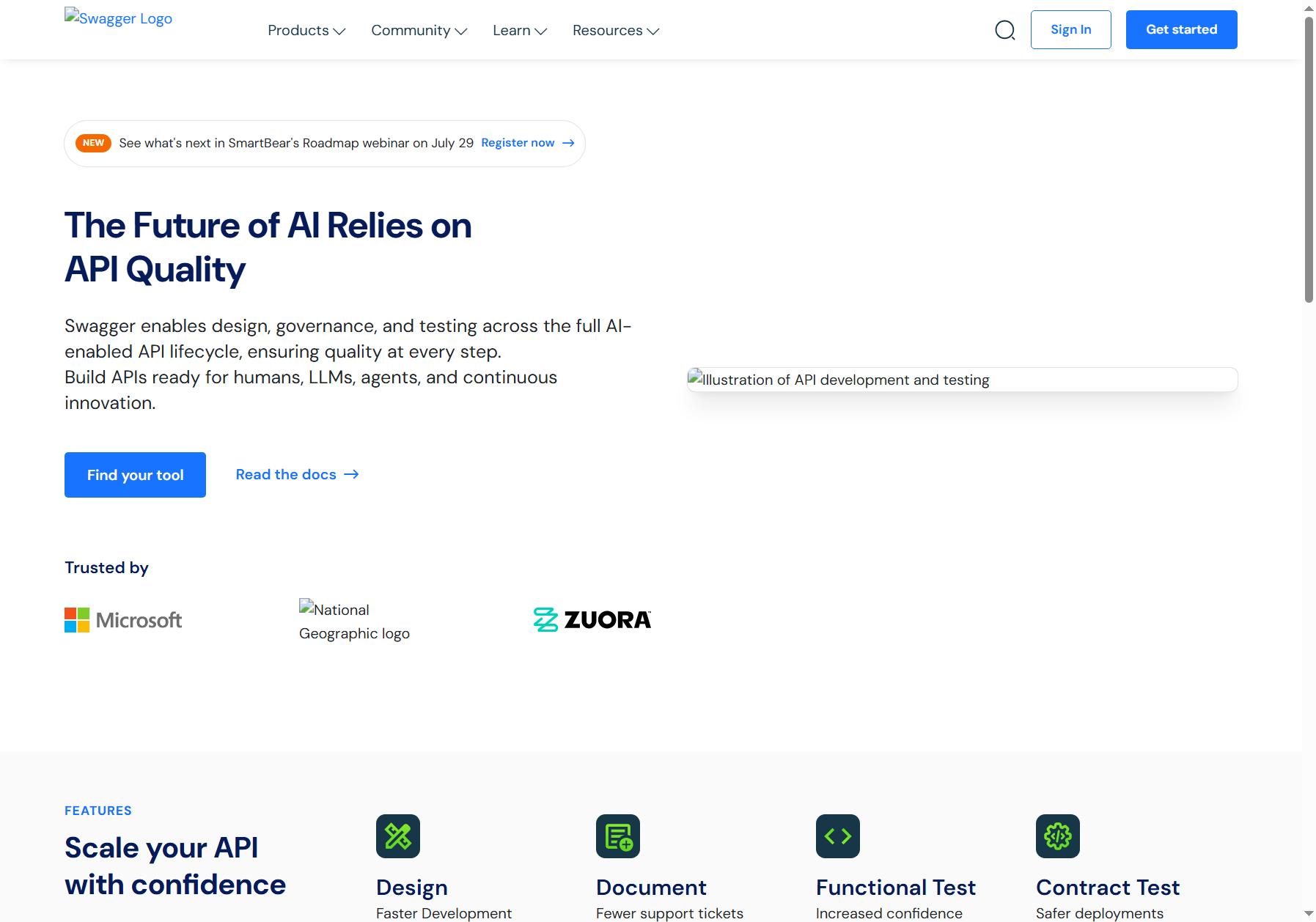Open the Read the docs link

tap(297, 474)
